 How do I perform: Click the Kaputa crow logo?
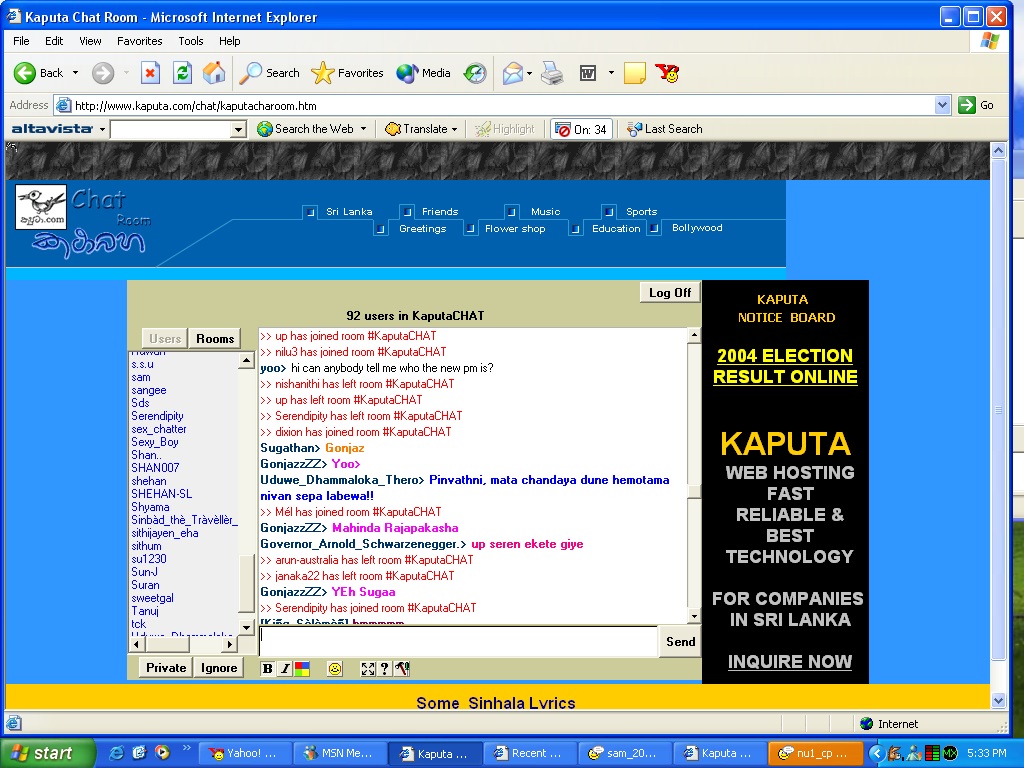40,207
